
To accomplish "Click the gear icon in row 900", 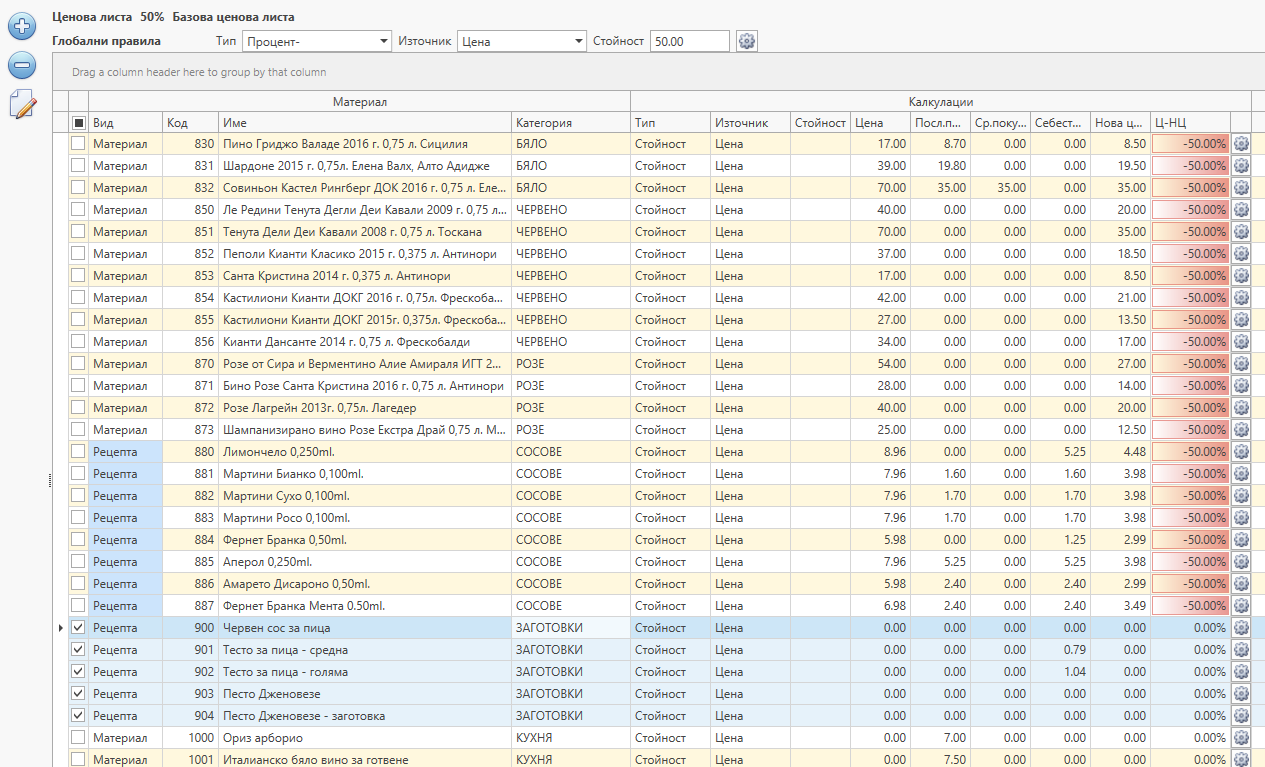I will point(1241,628).
